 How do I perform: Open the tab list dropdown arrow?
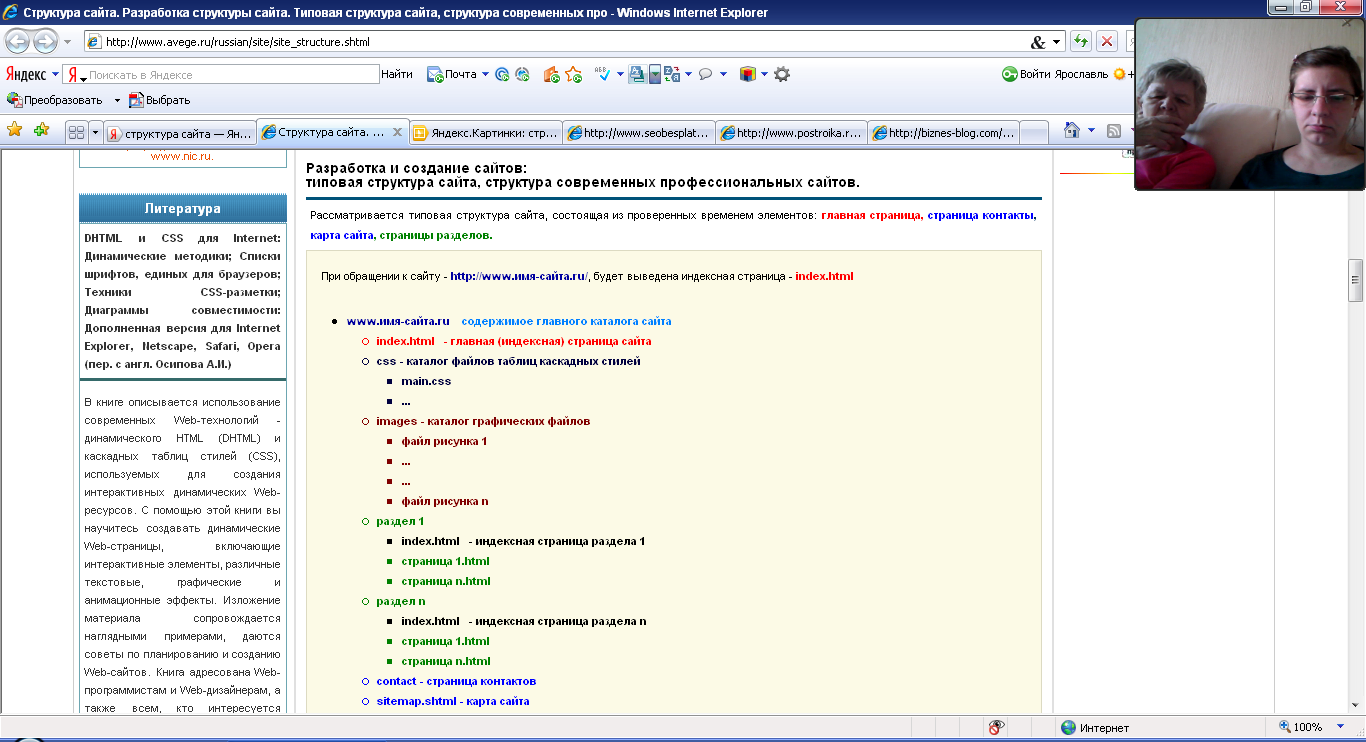point(96,132)
